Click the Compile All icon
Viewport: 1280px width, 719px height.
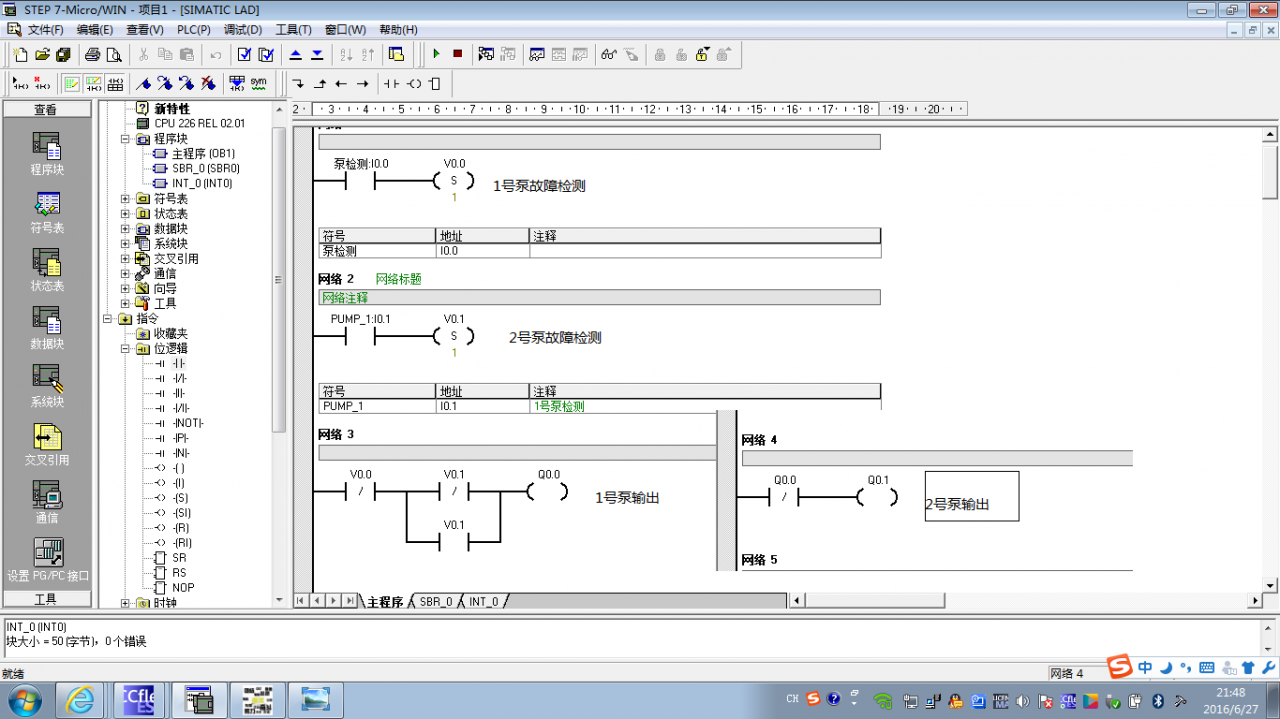point(266,54)
